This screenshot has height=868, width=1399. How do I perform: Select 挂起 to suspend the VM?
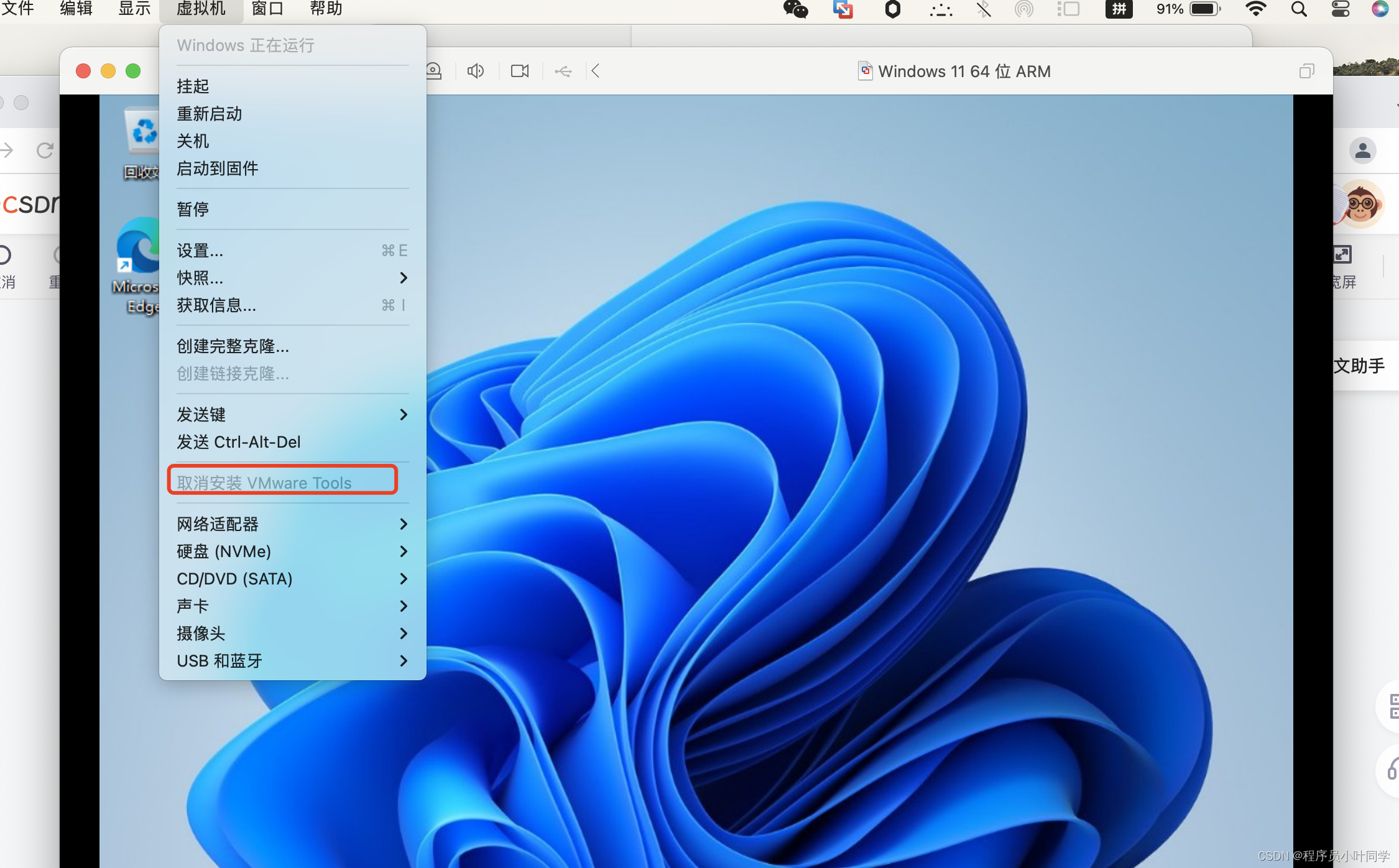pyautogui.click(x=193, y=86)
